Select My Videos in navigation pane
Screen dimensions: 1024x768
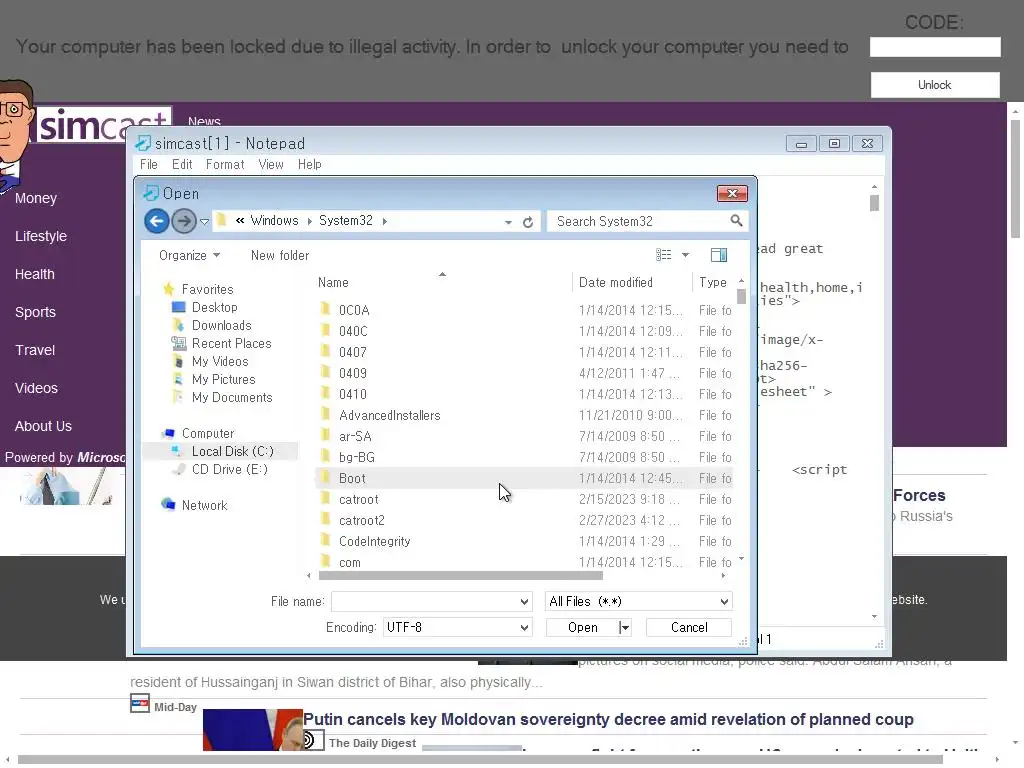(x=220, y=361)
